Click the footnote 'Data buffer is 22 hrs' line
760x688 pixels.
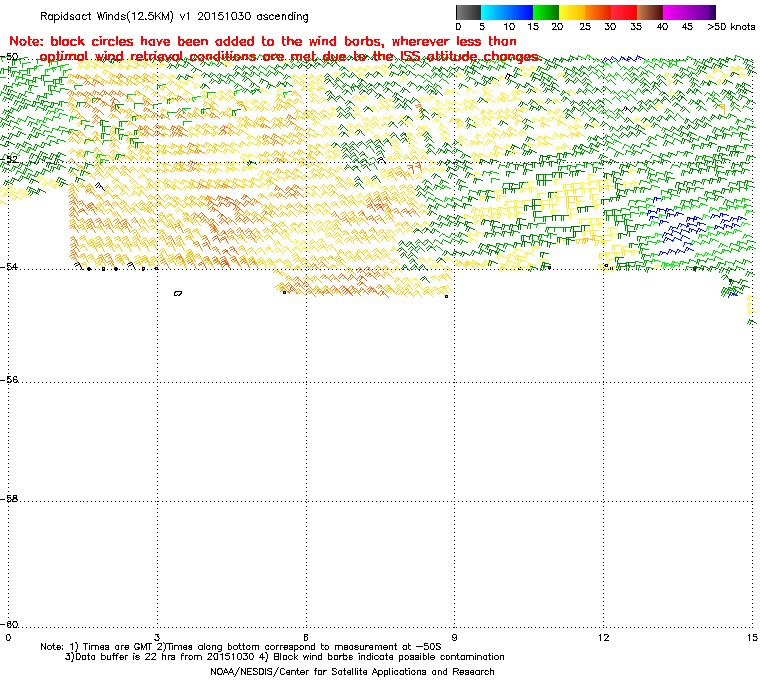[x=285, y=657]
